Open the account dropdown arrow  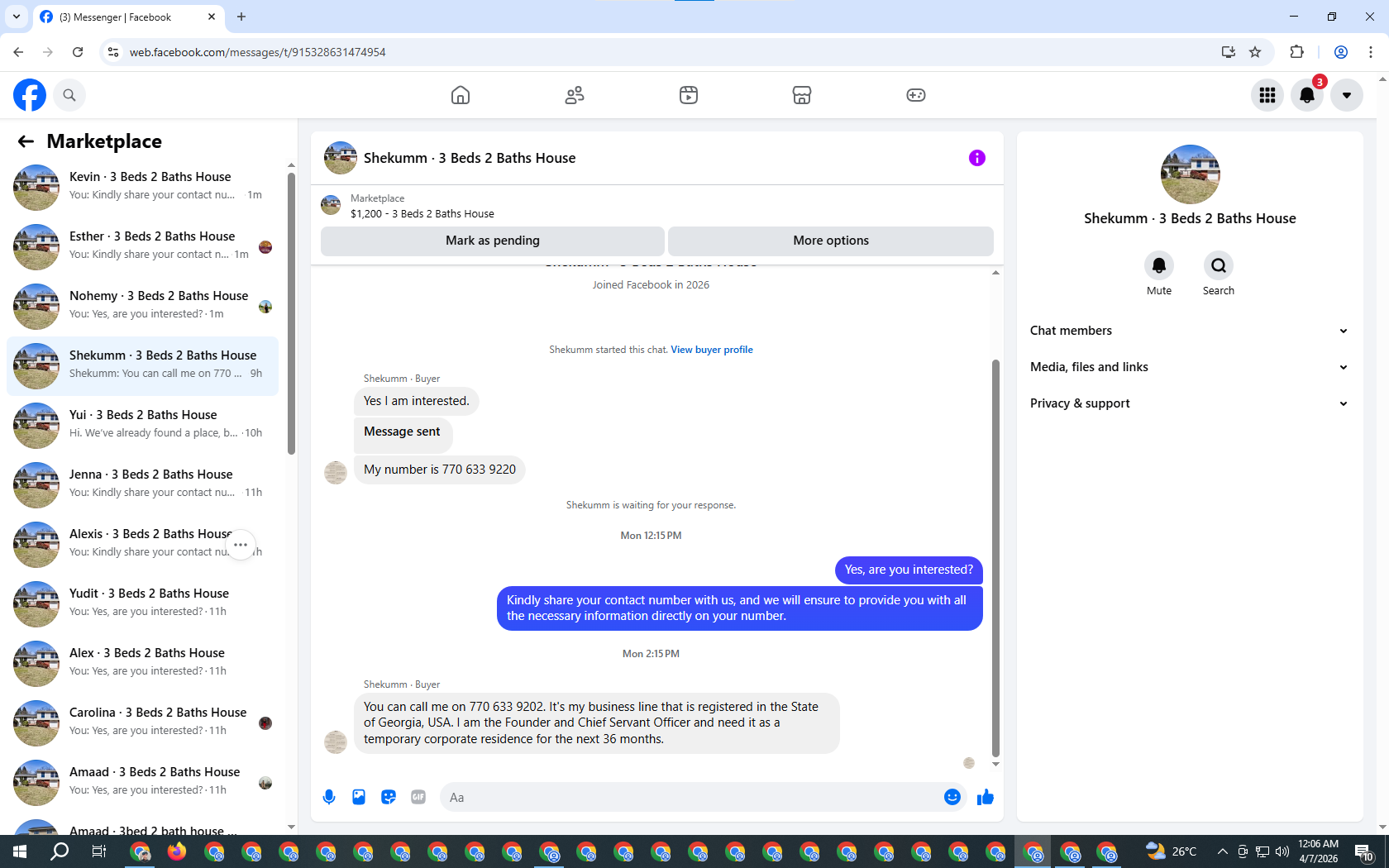click(x=1347, y=95)
